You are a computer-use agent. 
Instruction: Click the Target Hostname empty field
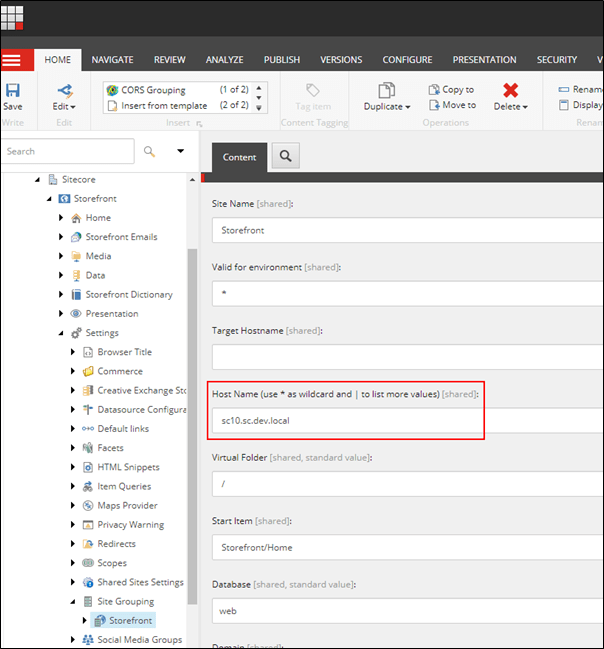[x=407, y=357]
